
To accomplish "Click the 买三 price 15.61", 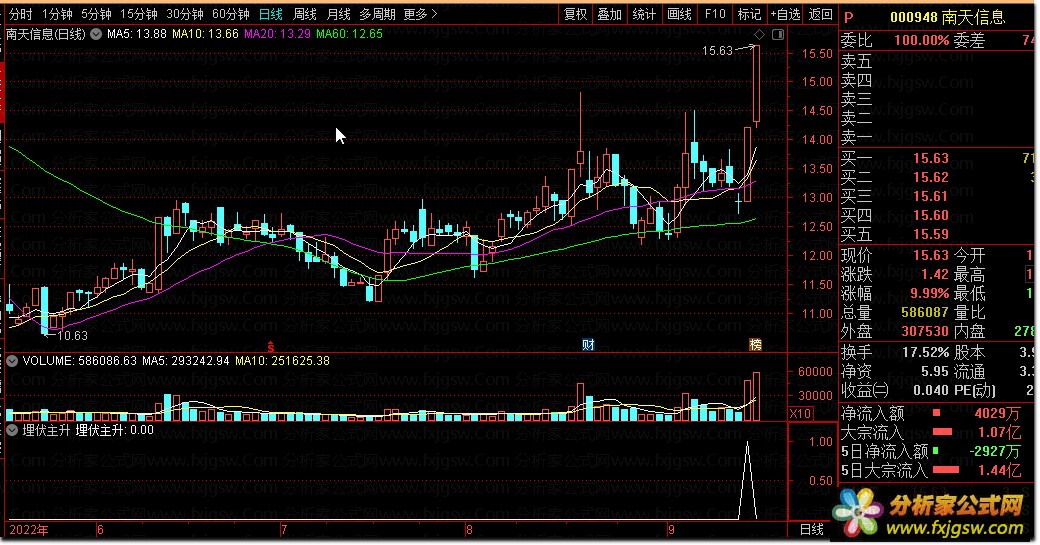I will tap(931, 196).
